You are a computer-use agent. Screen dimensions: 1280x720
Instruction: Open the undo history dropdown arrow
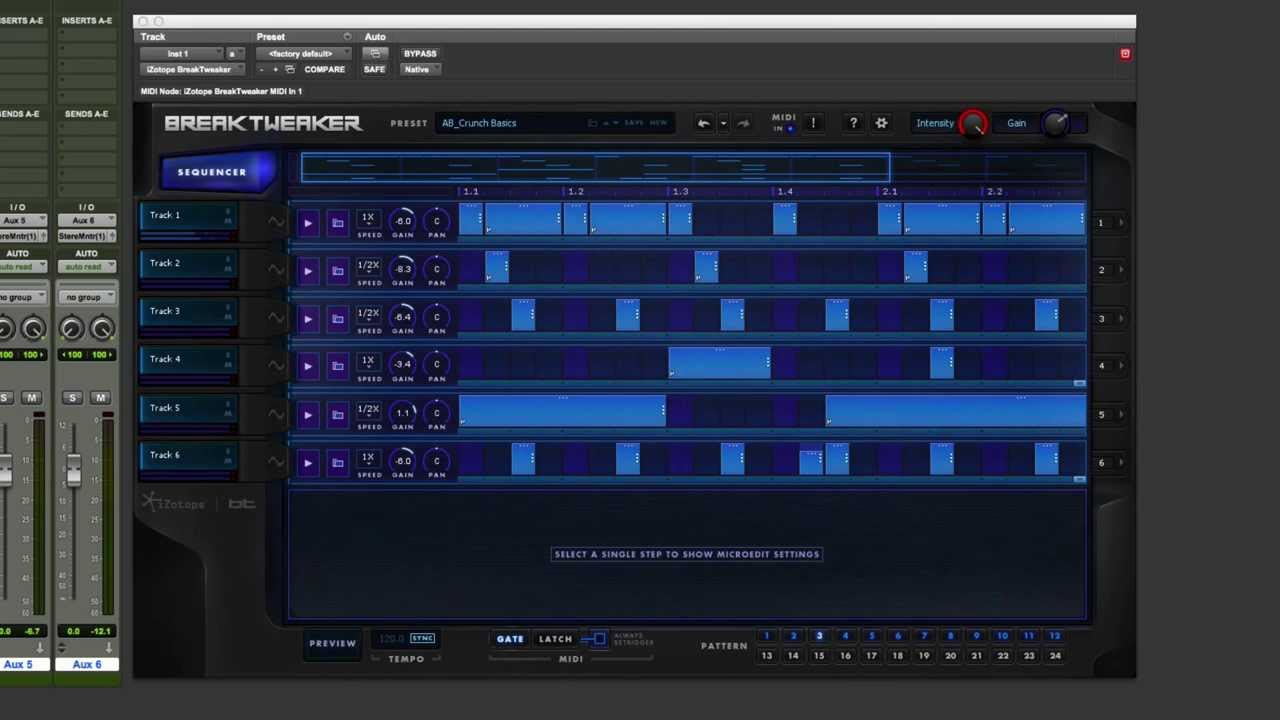pos(723,124)
